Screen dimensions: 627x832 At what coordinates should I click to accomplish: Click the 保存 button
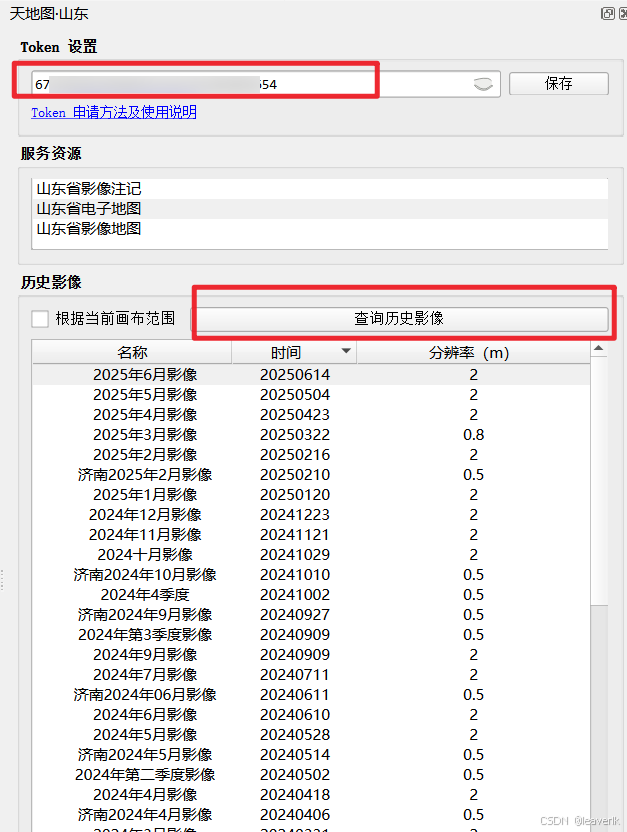click(x=559, y=83)
